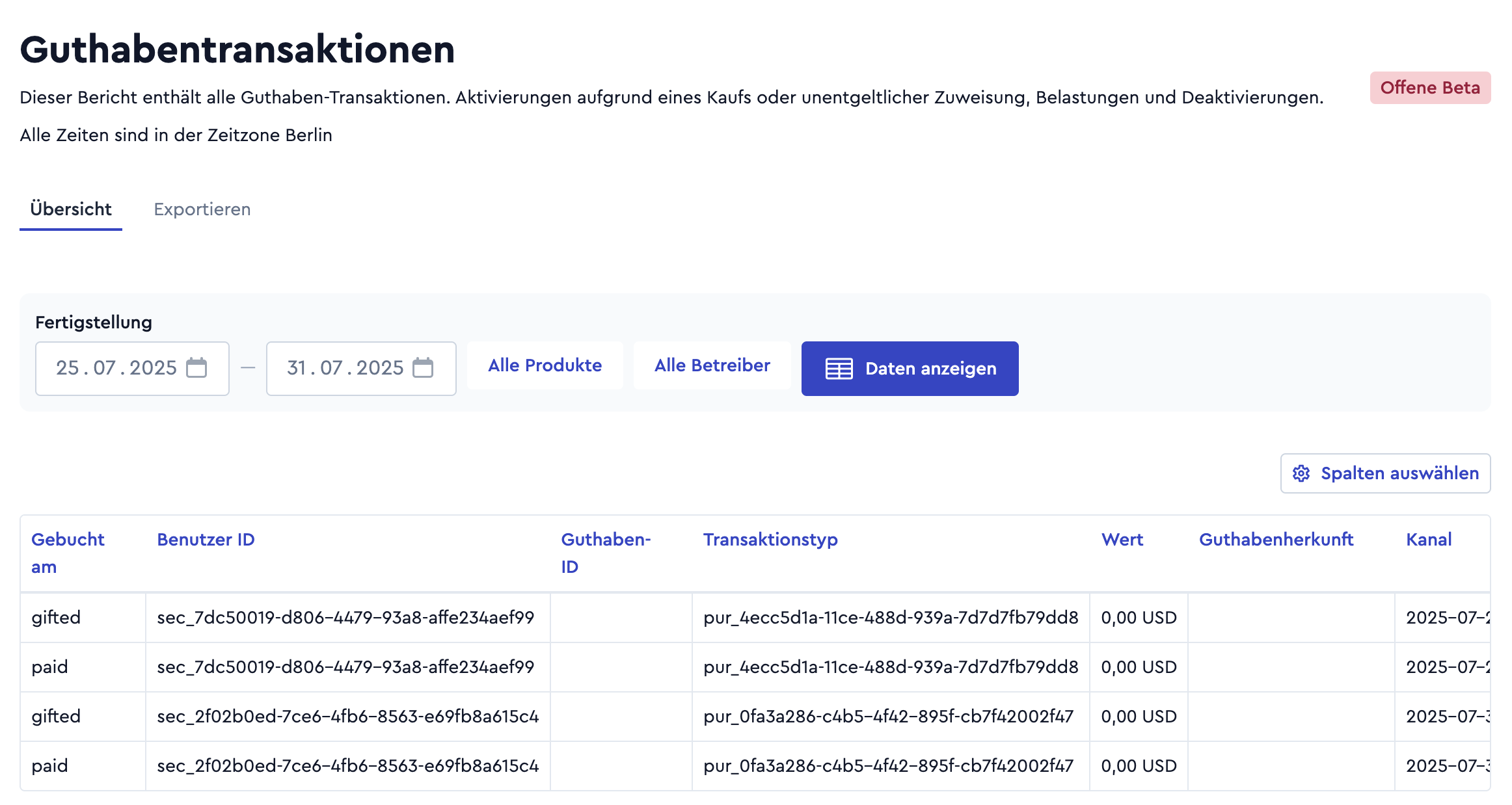The image size is (1512, 805).
Task: Open the Alle Betreiber filter
Action: pyautogui.click(x=712, y=365)
